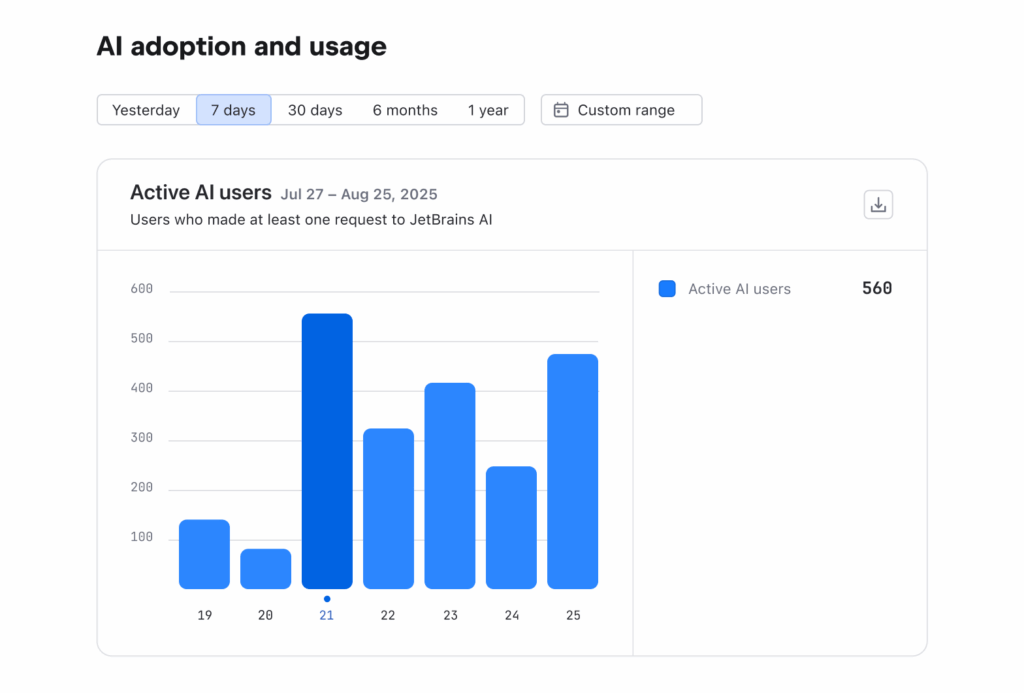
Task: Choose the 1 year time range
Action: 488,110
